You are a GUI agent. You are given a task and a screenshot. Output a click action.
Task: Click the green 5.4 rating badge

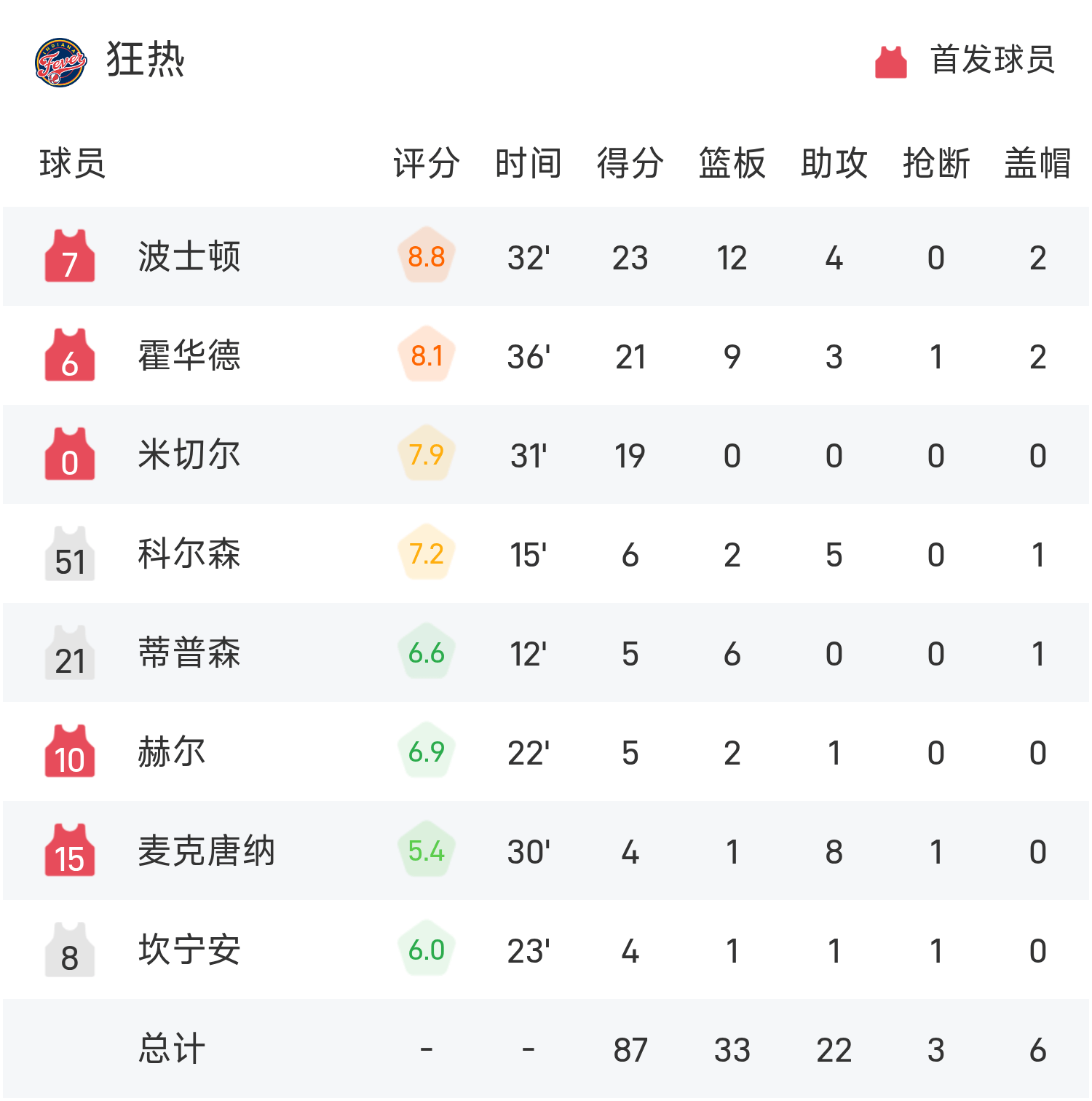(x=427, y=851)
